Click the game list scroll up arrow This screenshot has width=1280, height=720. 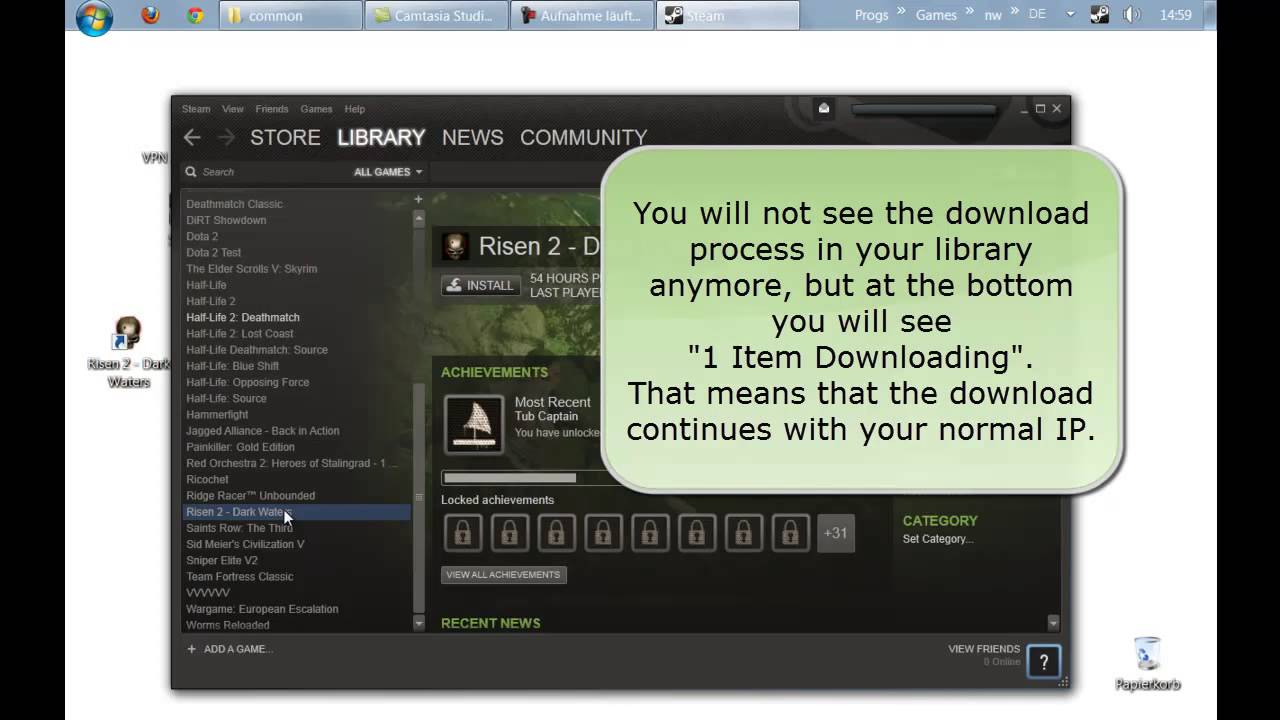tap(419, 218)
